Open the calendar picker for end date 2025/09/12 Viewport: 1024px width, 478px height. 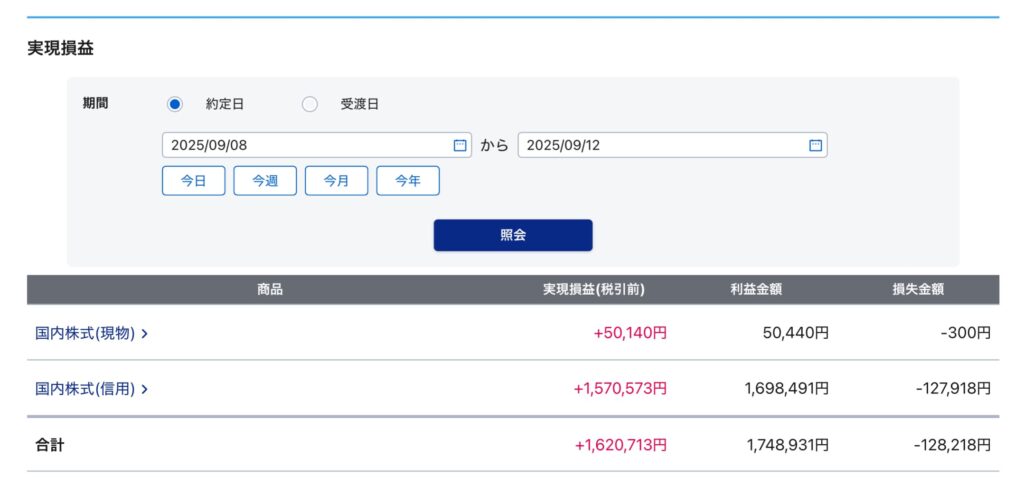tap(815, 145)
